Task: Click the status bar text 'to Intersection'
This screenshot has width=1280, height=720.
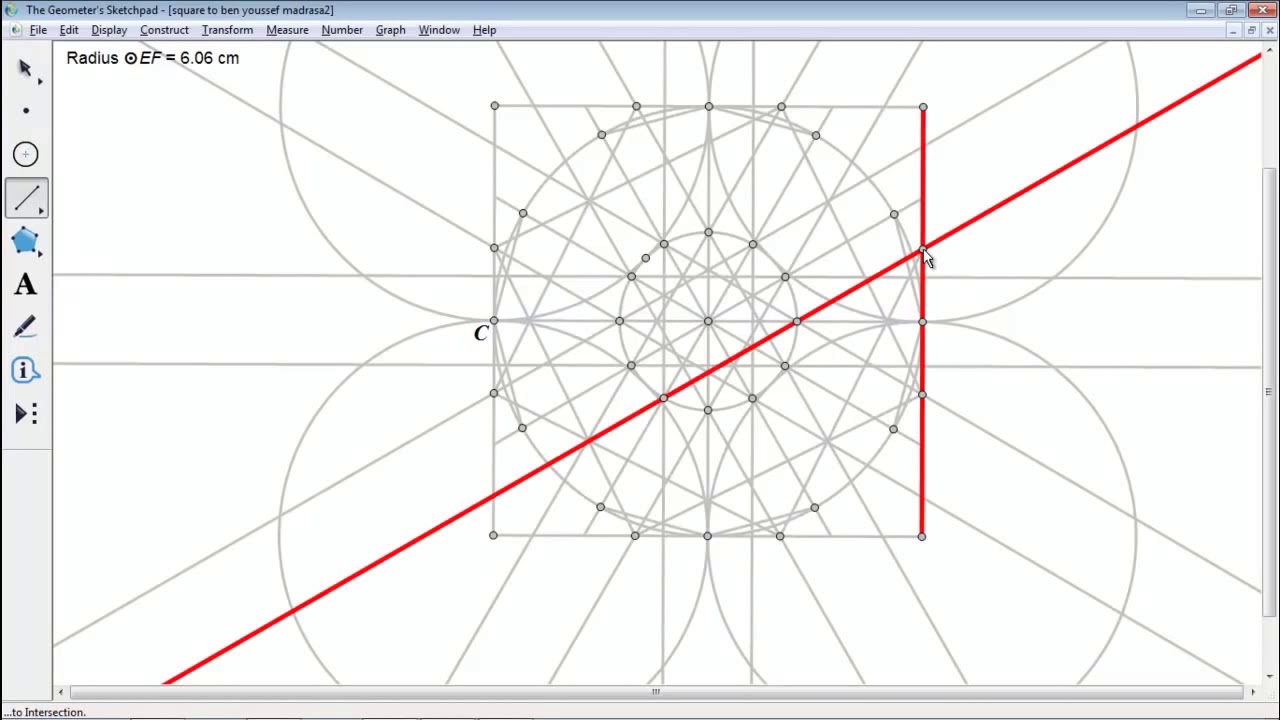Action: (x=45, y=712)
